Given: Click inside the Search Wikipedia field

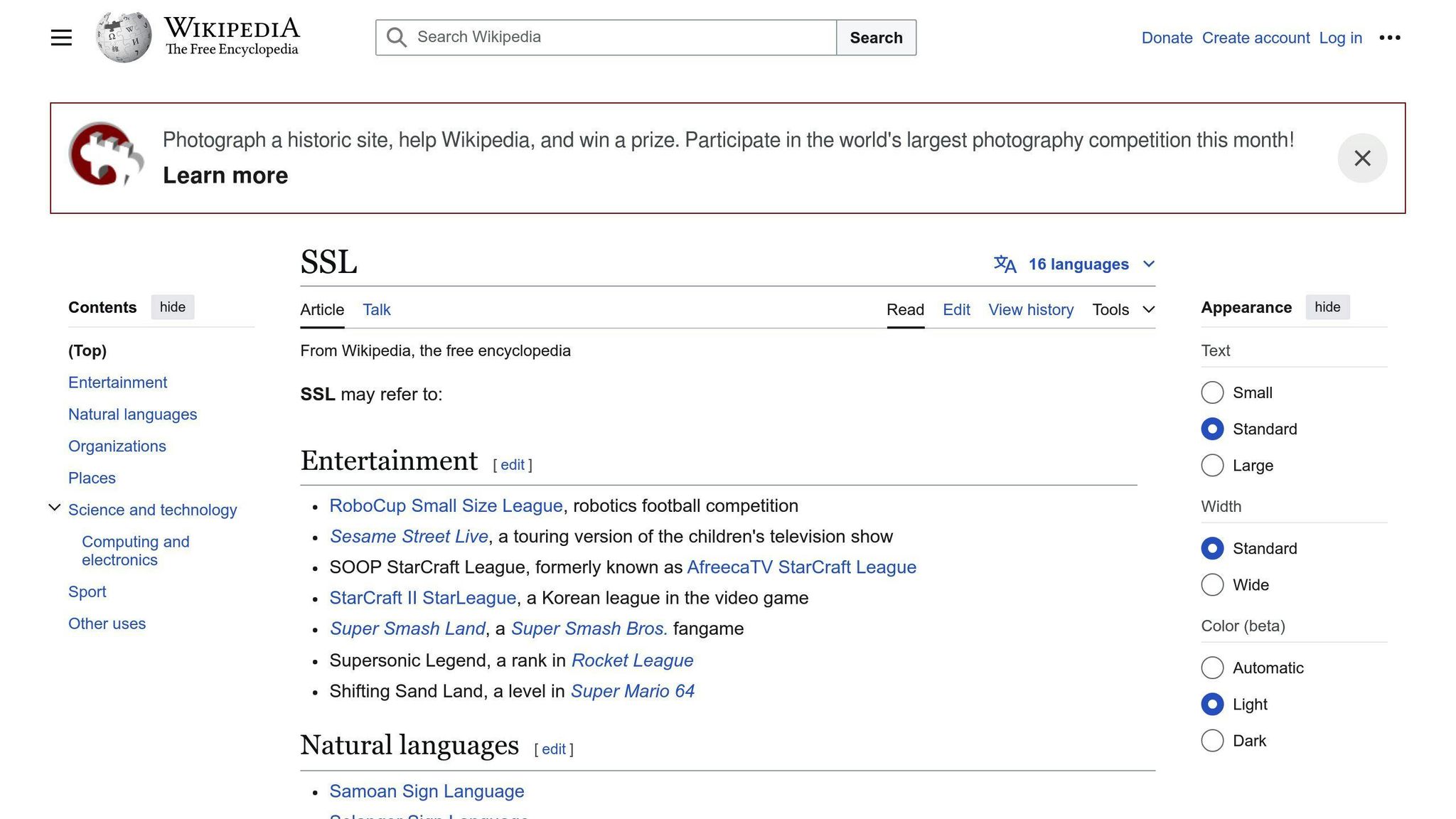Looking at the screenshot, I should point(604,37).
